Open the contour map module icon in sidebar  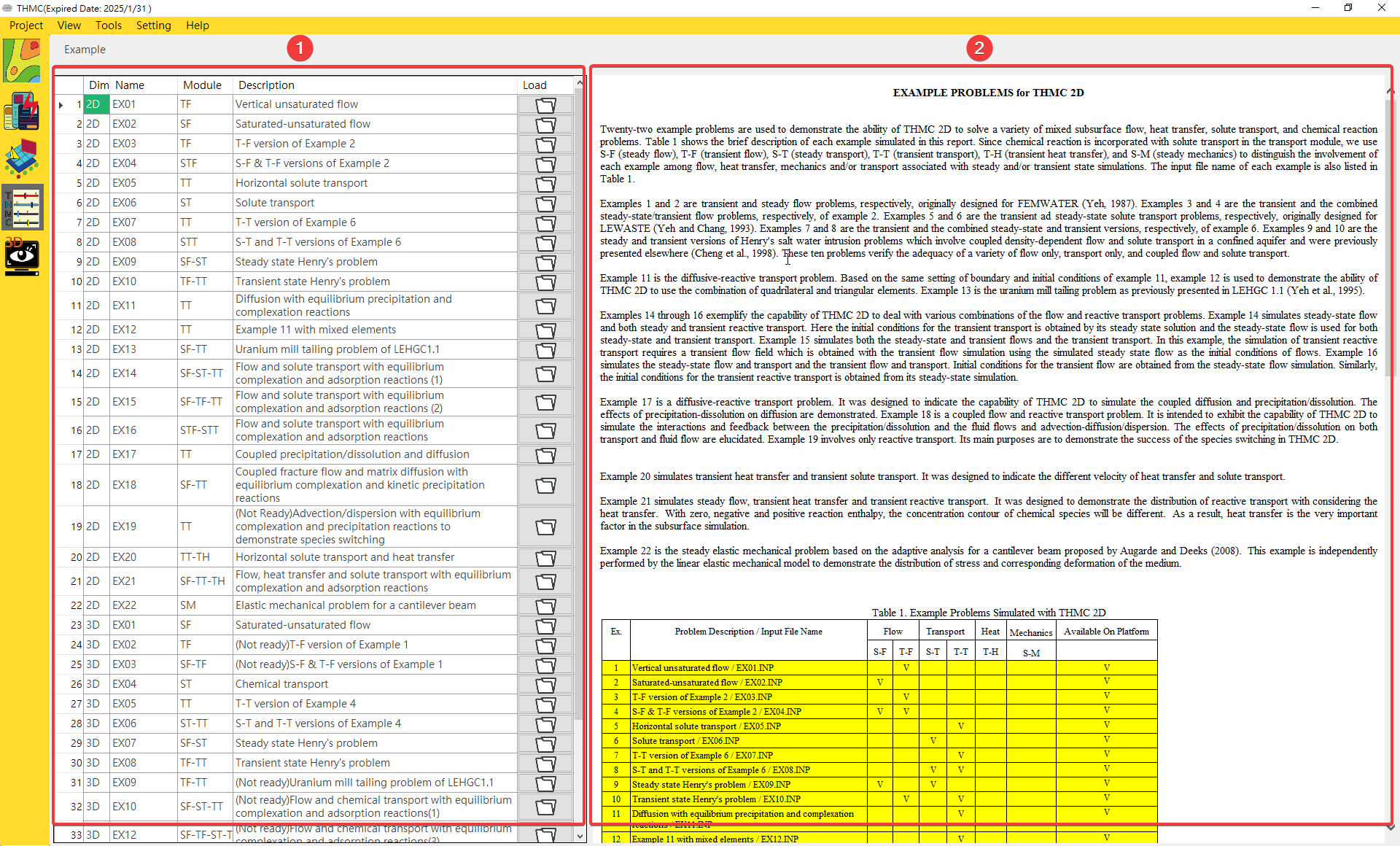[22, 61]
